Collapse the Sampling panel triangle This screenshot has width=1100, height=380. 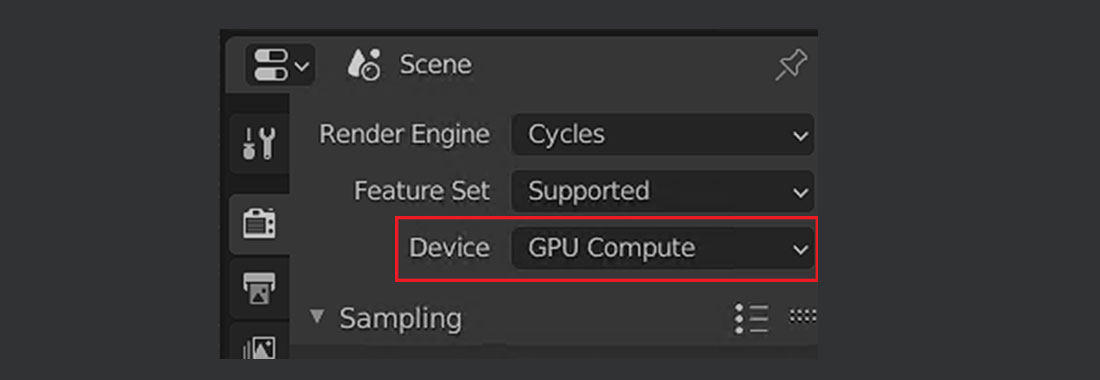tap(318, 316)
